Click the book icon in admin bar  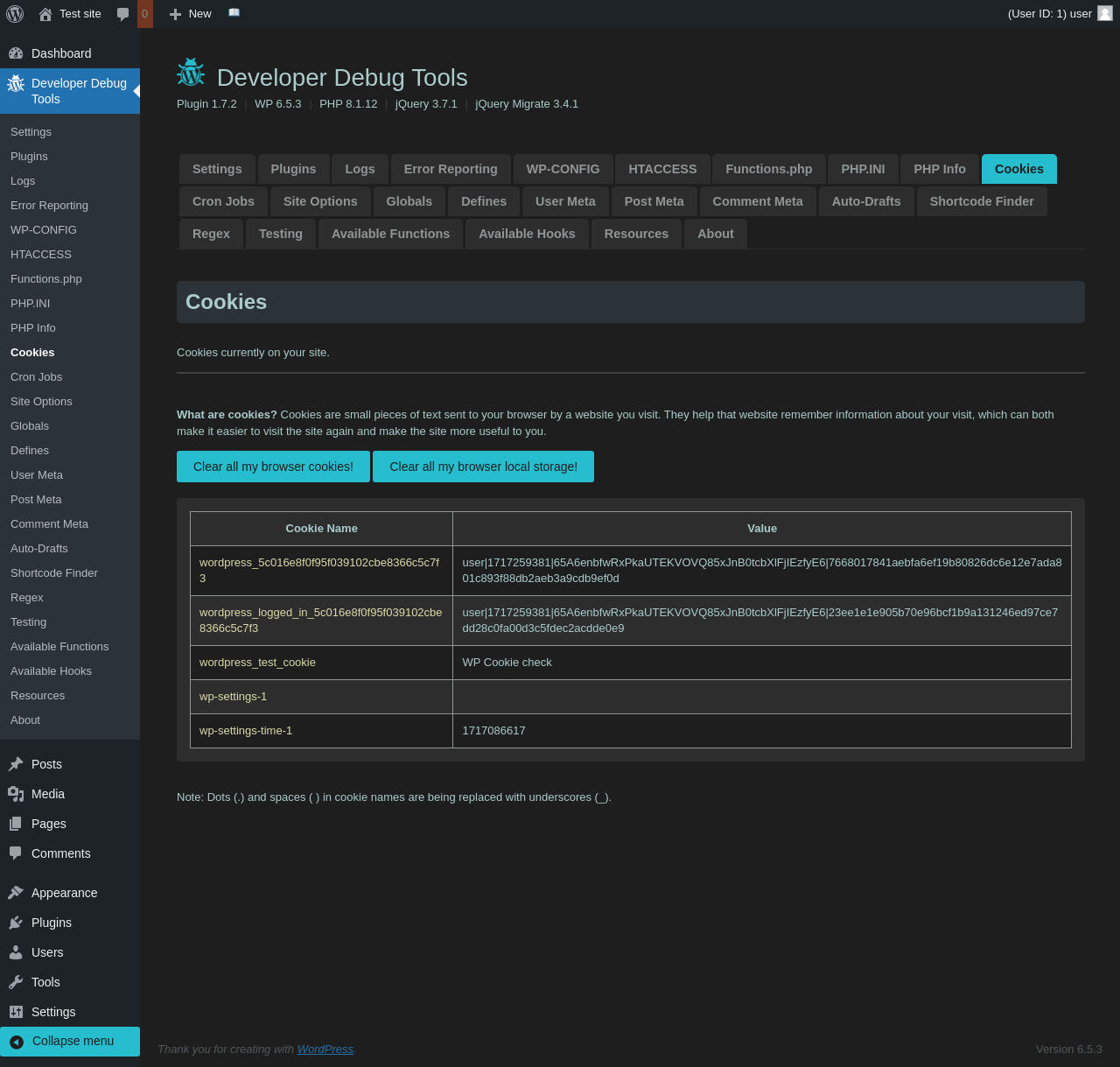234,13
